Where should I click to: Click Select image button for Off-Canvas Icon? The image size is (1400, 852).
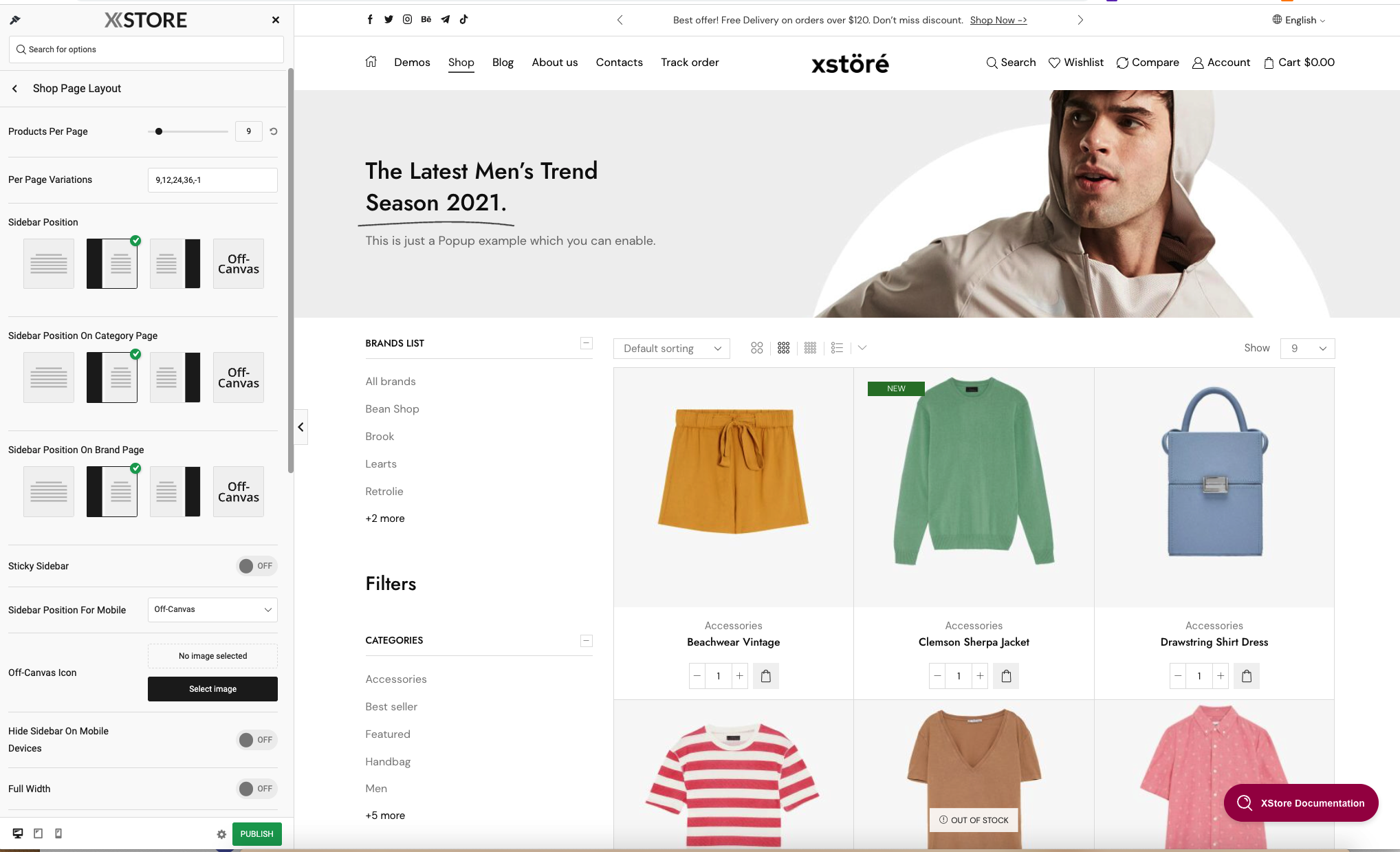click(x=212, y=689)
